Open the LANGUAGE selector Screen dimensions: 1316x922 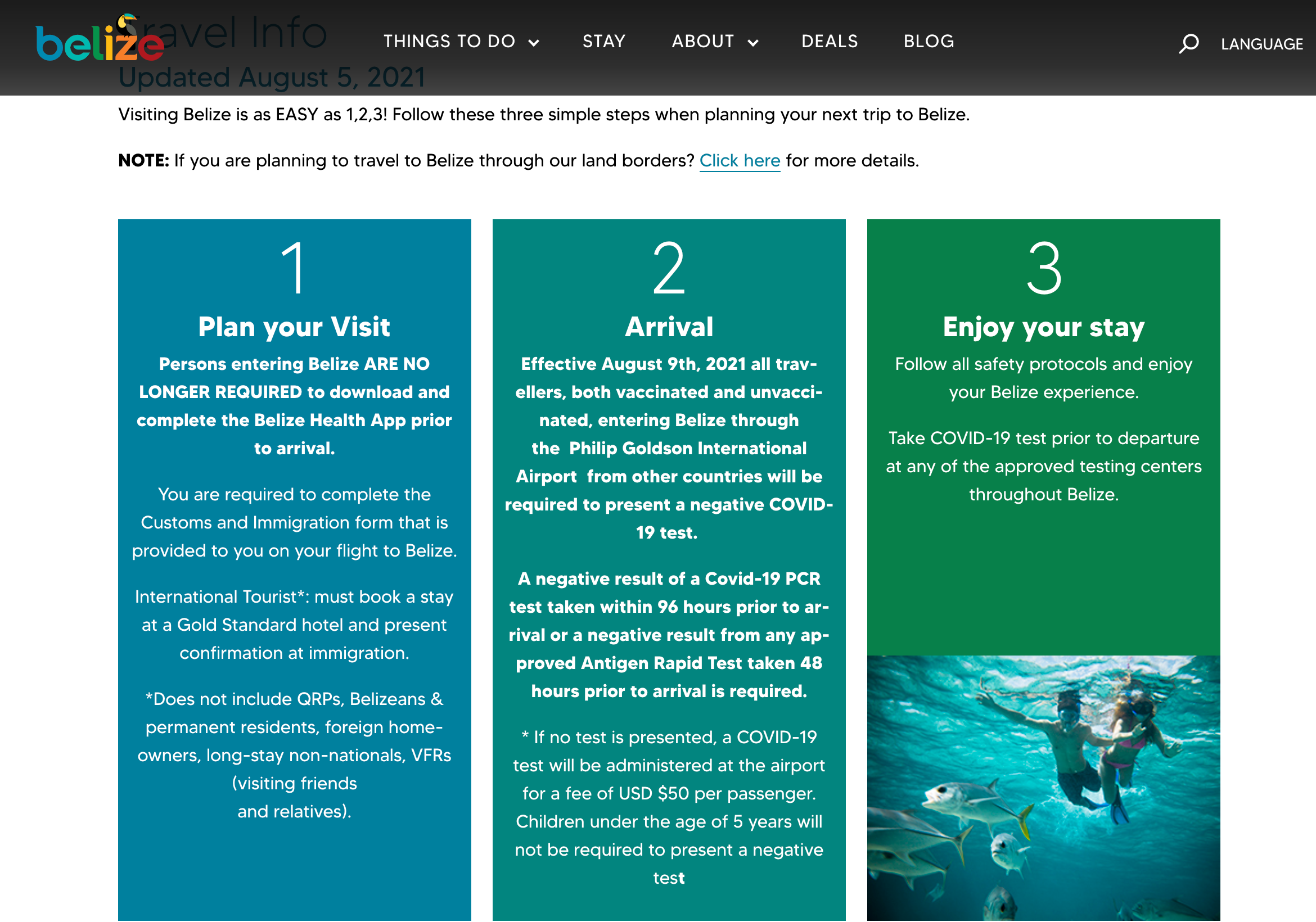(x=1261, y=43)
